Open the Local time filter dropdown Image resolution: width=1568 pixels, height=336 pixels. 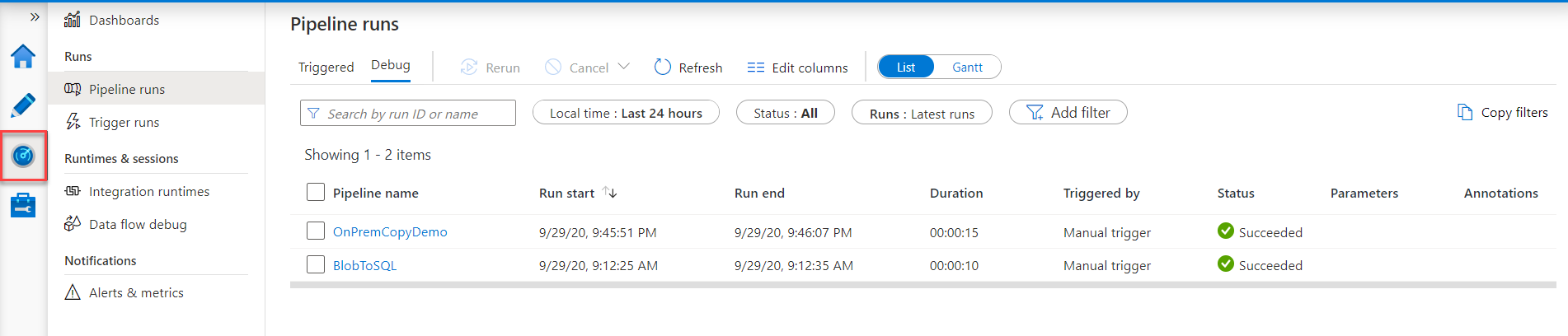coord(626,113)
